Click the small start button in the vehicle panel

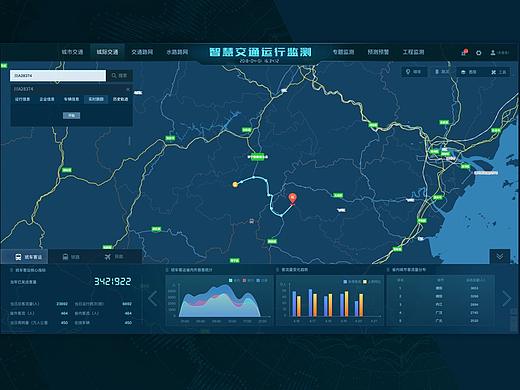pos(72,116)
